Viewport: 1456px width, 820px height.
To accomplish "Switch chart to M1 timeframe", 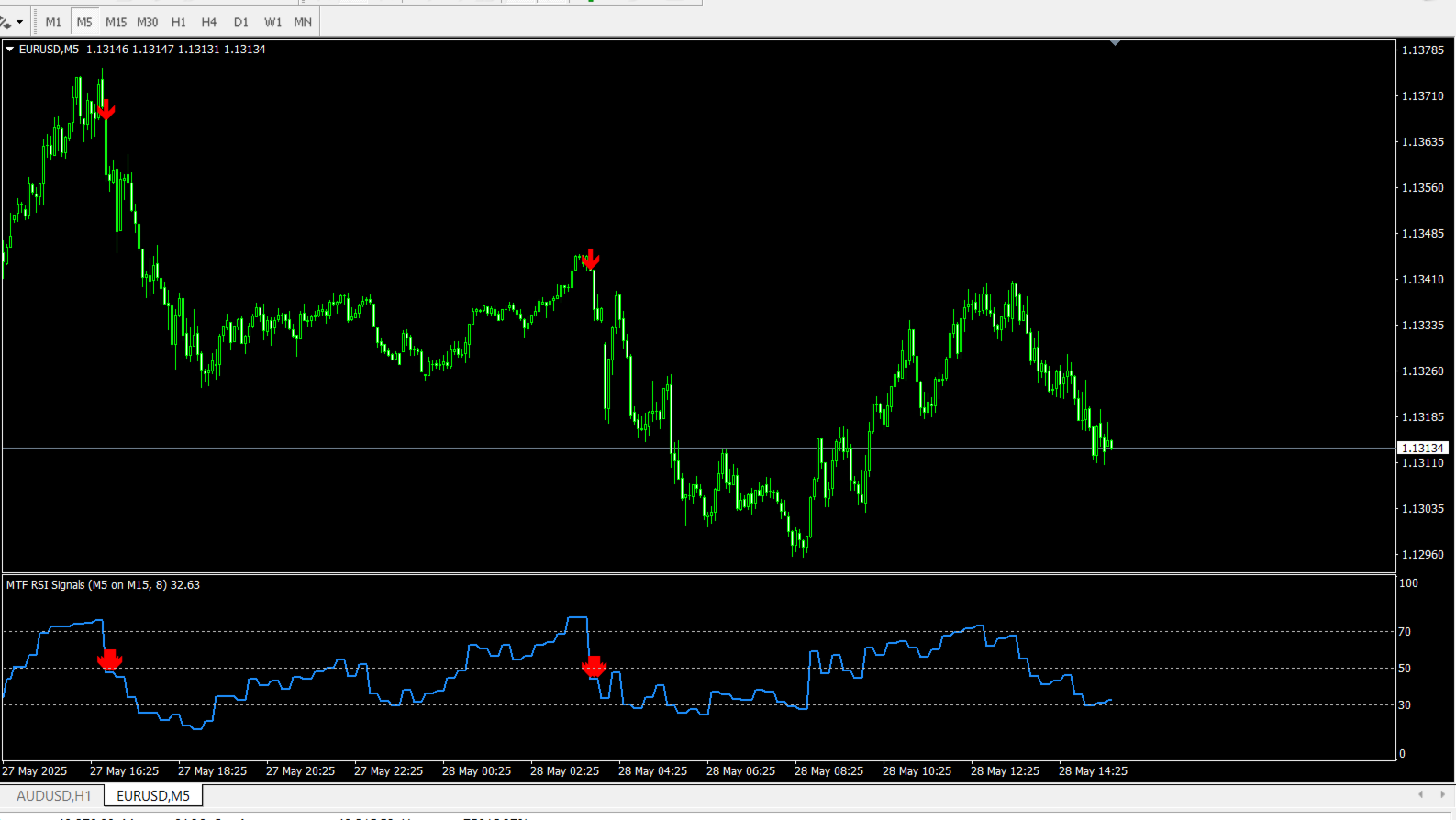I will [53, 22].
